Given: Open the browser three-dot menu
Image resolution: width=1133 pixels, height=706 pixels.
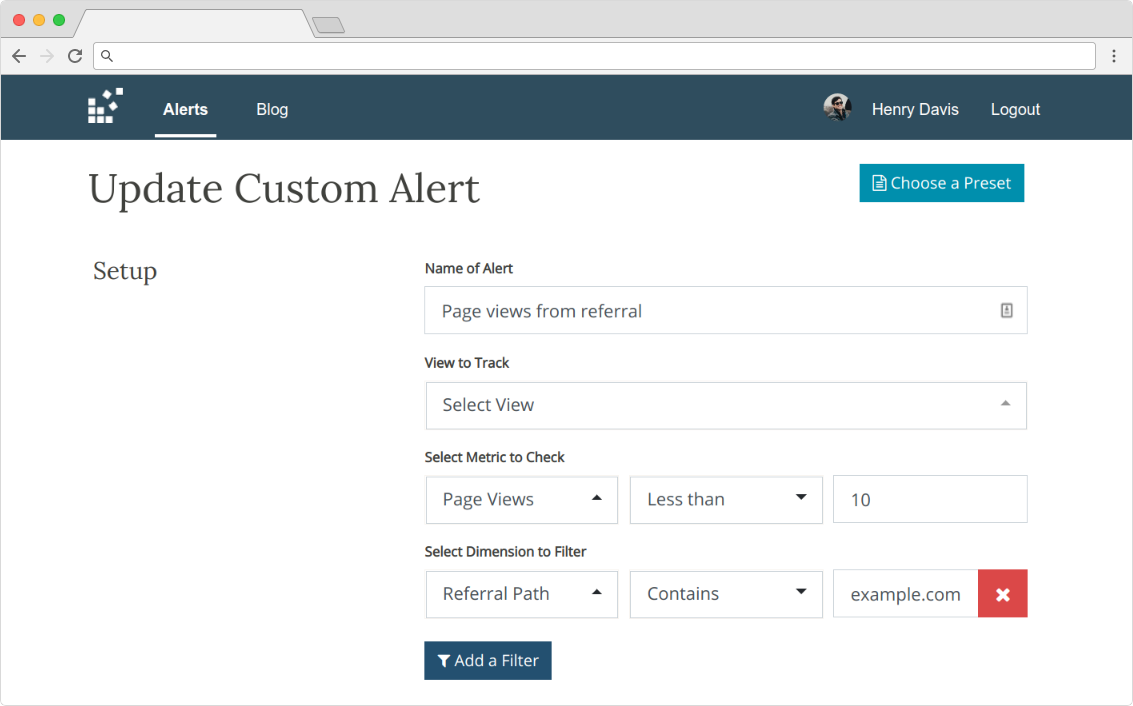Looking at the screenshot, I should 1113,56.
